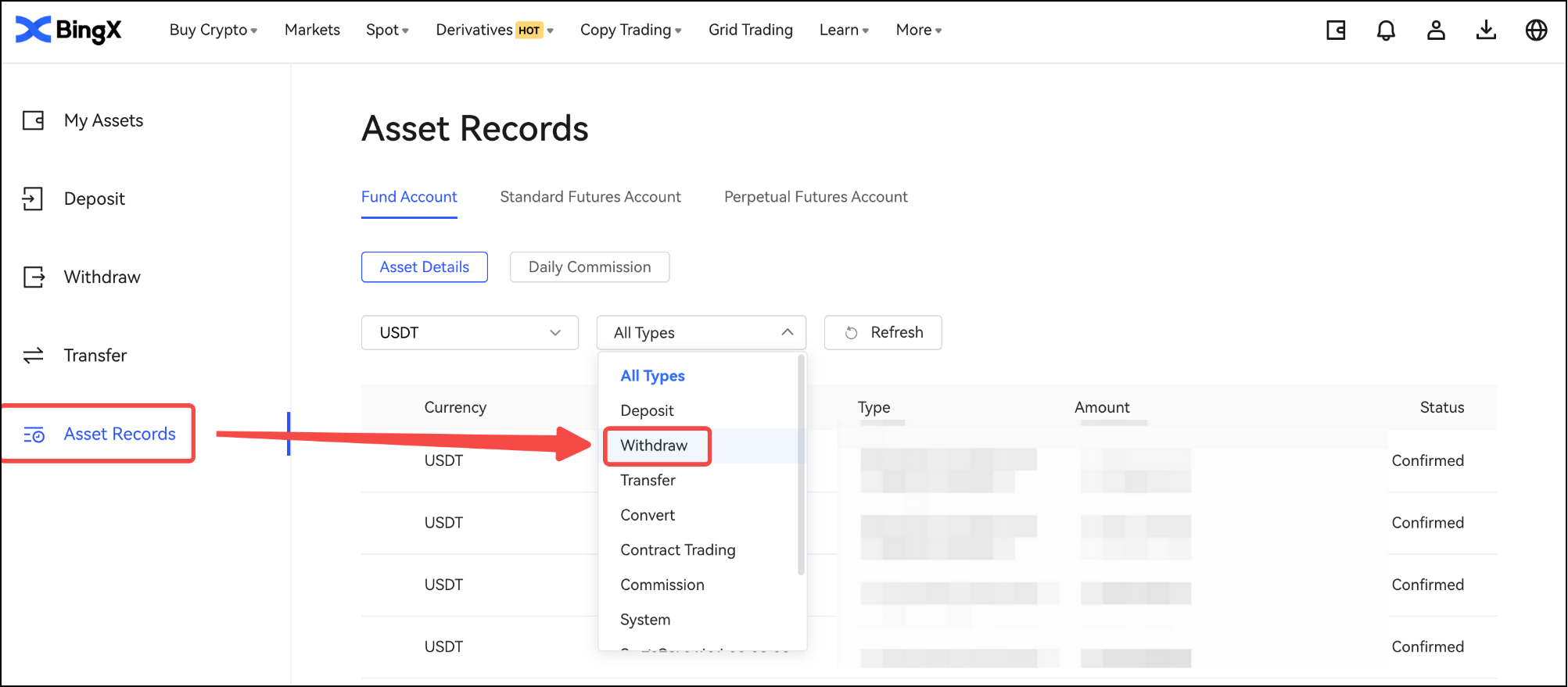Choose Withdraw option in type list
1568x687 pixels.
pyautogui.click(x=654, y=445)
